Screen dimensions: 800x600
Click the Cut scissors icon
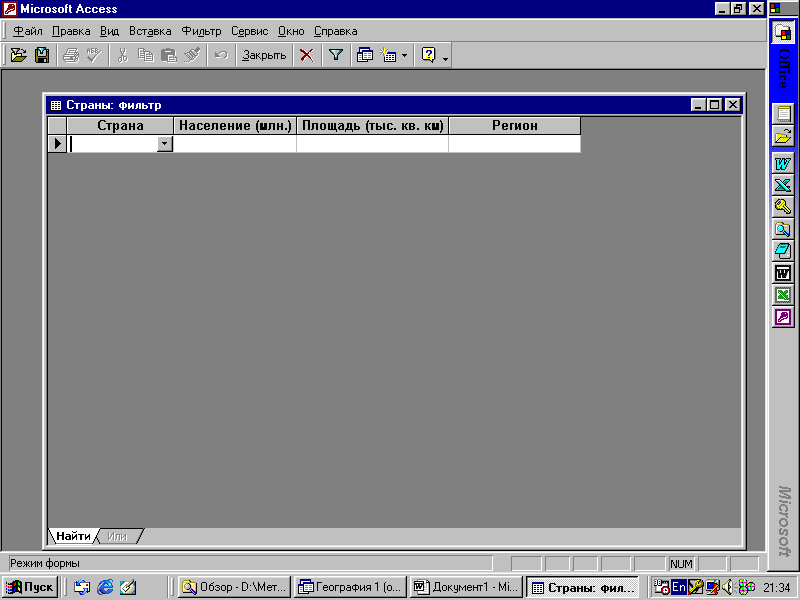click(122, 55)
